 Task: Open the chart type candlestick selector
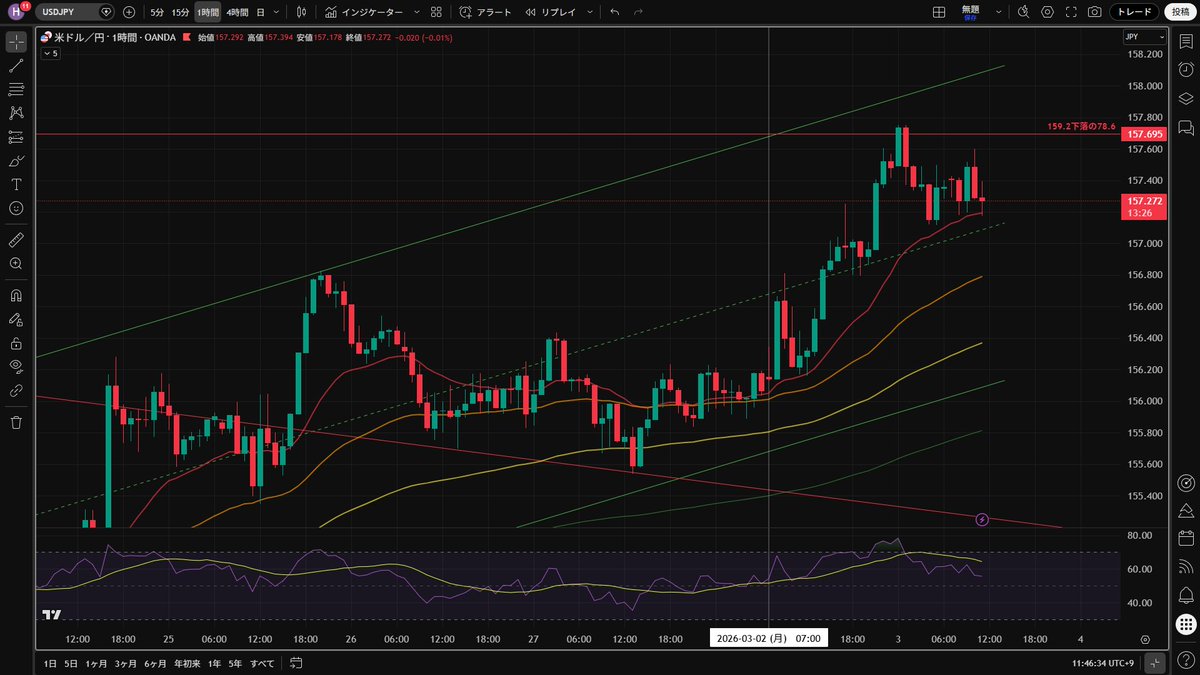(x=302, y=12)
